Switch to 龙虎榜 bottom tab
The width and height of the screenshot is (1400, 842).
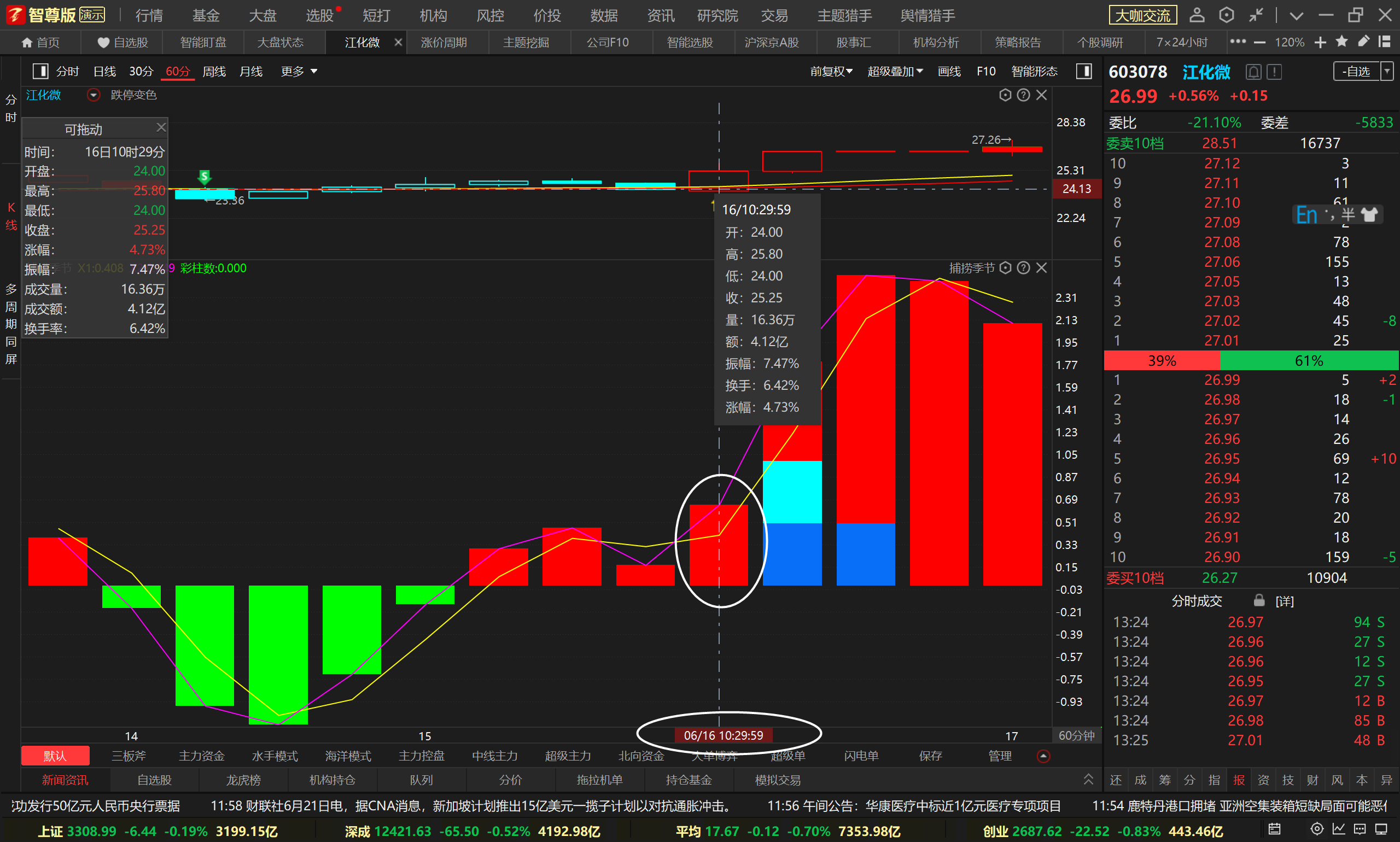pos(243,780)
